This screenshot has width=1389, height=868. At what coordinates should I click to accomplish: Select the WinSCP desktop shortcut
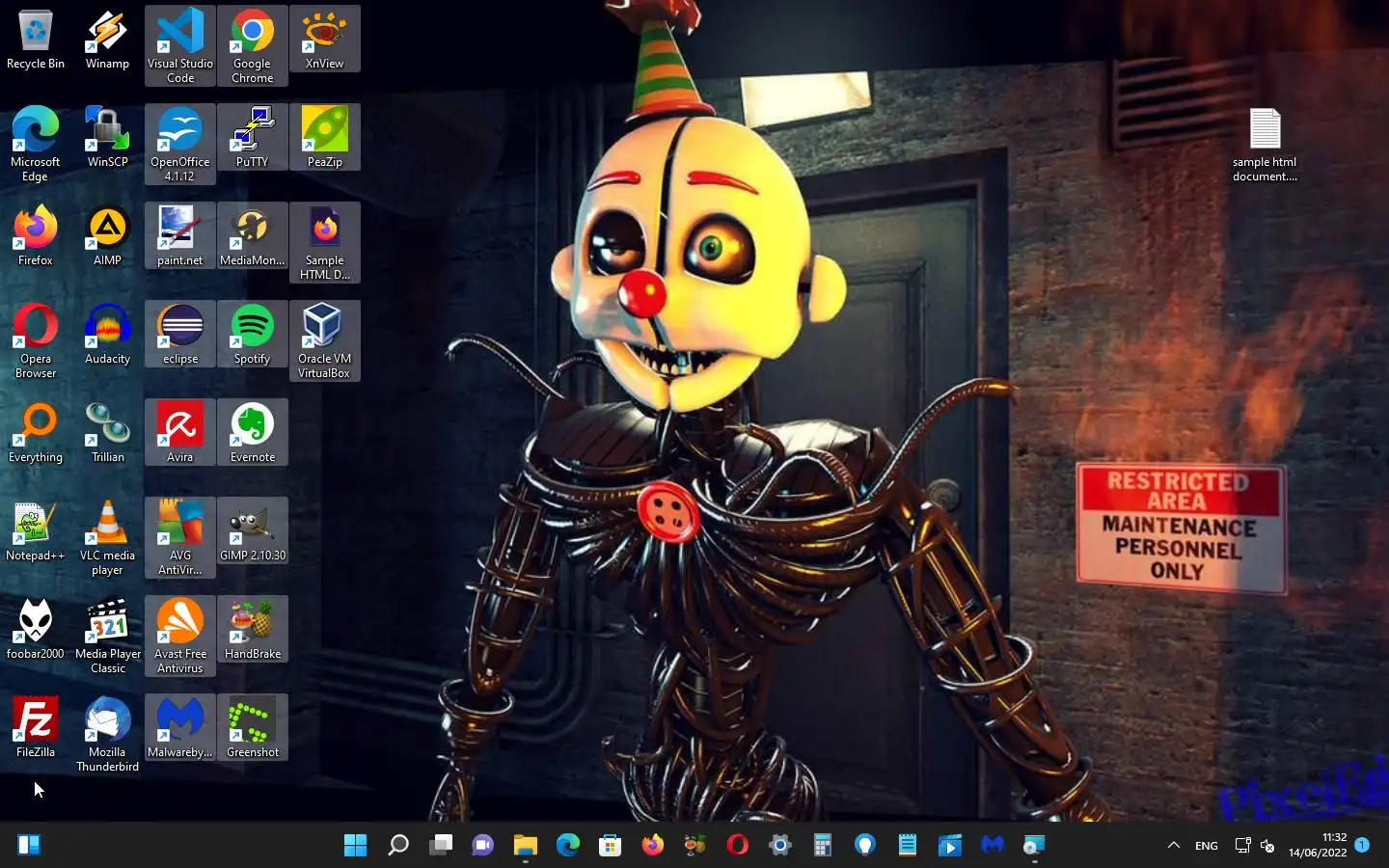107,137
